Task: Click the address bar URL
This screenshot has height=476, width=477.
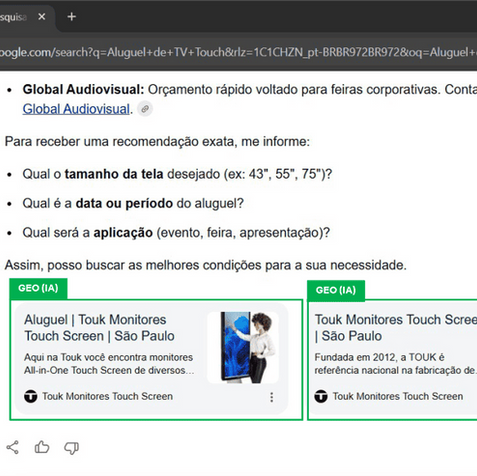Action: [x=238, y=52]
